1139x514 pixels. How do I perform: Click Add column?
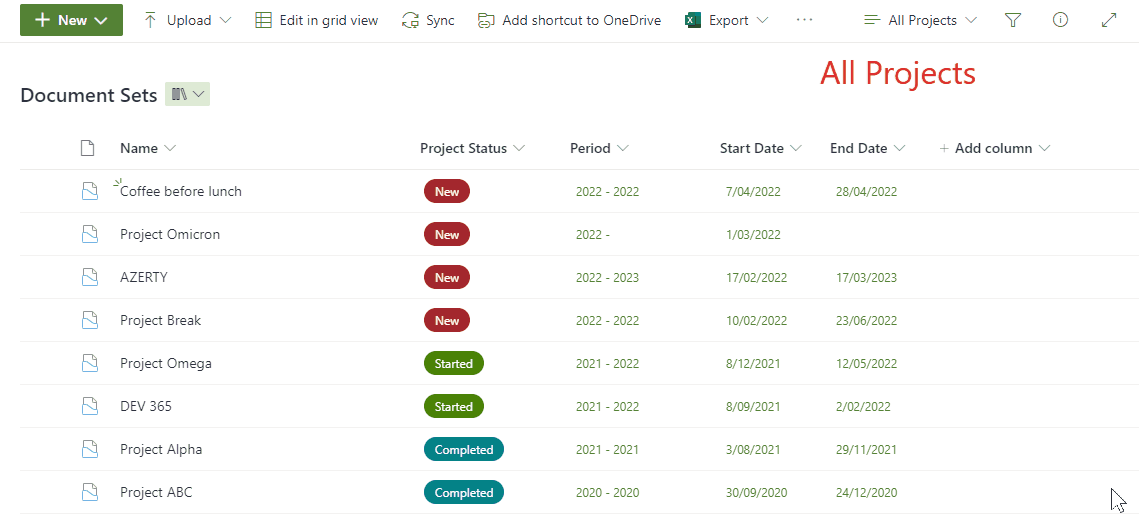coord(994,148)
